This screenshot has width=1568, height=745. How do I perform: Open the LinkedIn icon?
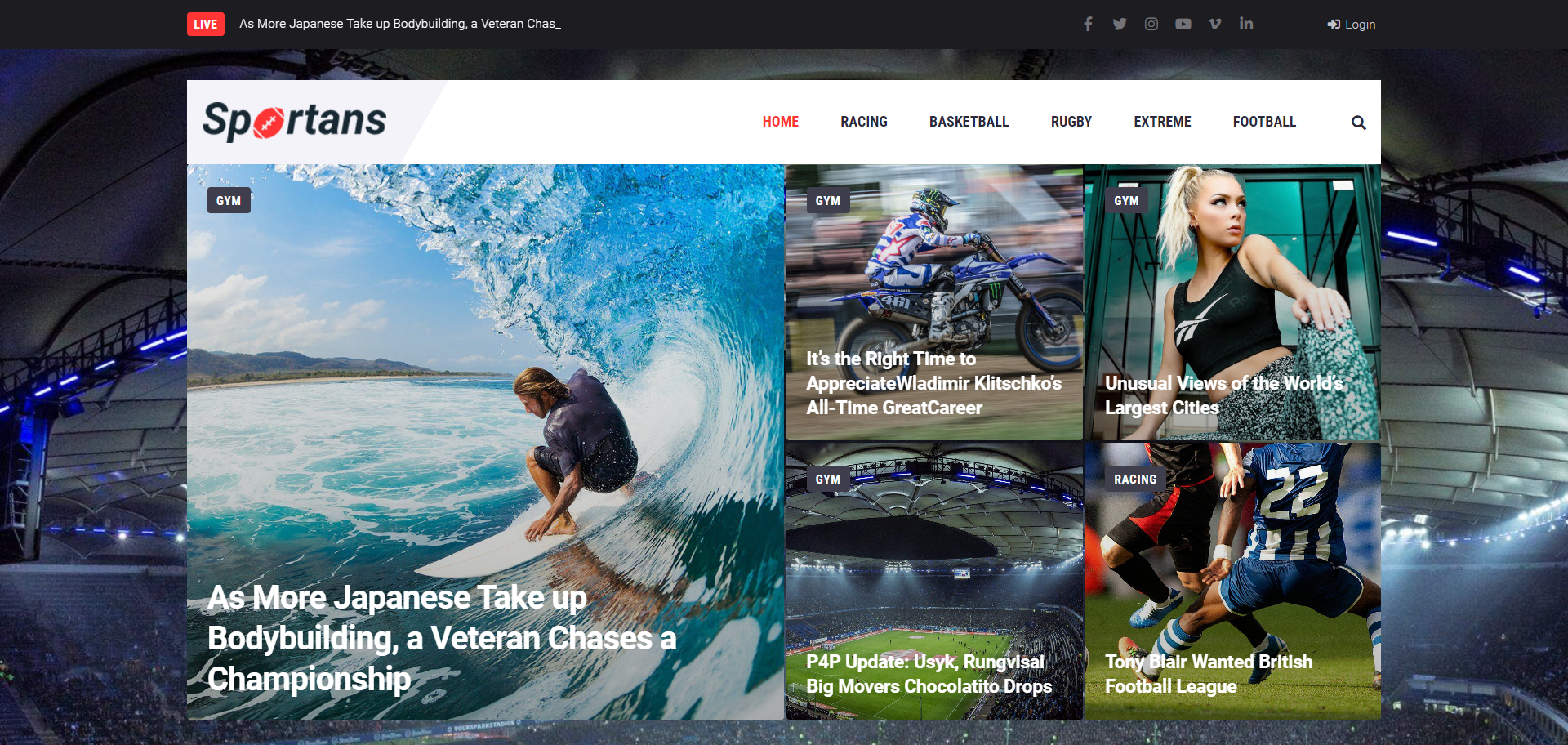[1246, 24]
